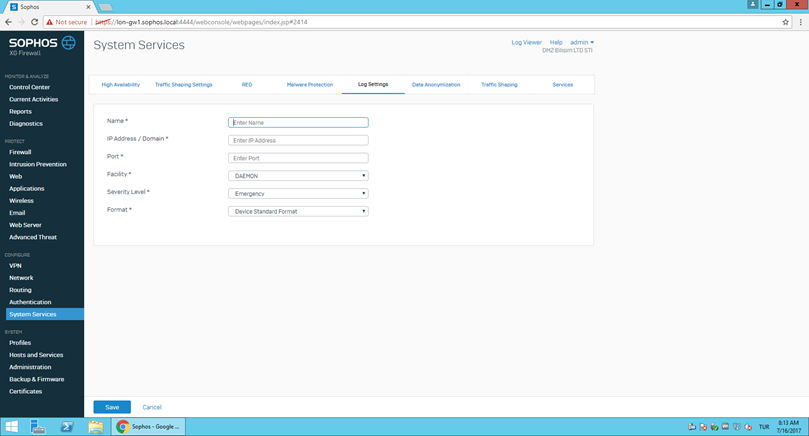Go back with browser back arrow
Viewport: 809px width, 436px height.
click(x=8, y=22)
